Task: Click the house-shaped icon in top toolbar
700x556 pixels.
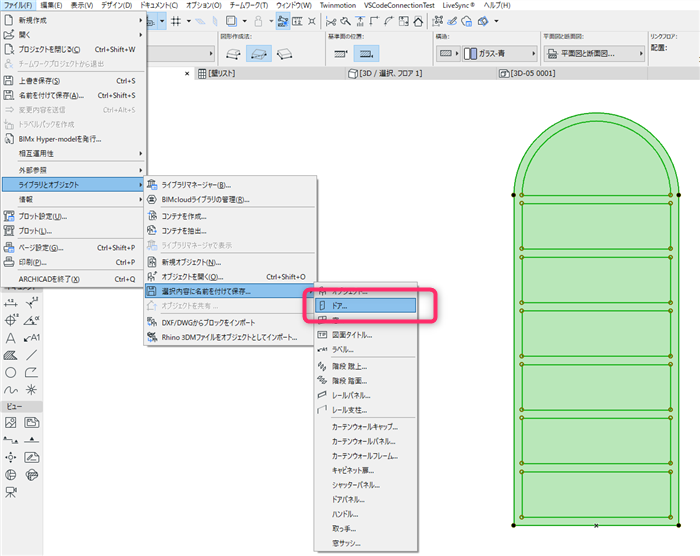Action: [x=418, y=21]
